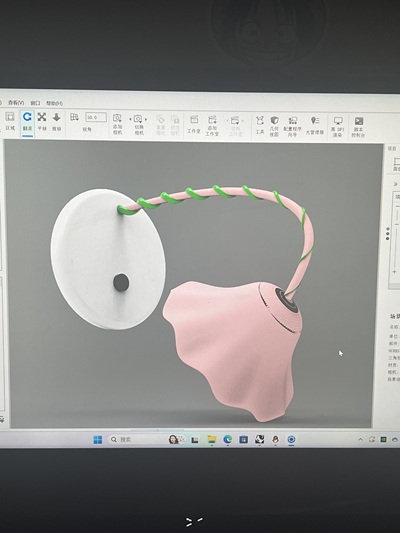Viewport: 400px width, 533px height.
Task: Open Microsoft Store from taskbar
Action: click(244, 440)
